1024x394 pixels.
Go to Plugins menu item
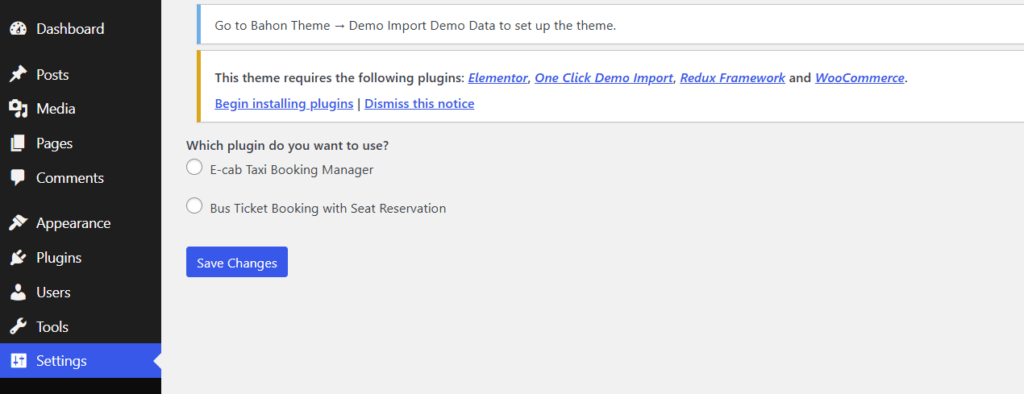(80, 257)
